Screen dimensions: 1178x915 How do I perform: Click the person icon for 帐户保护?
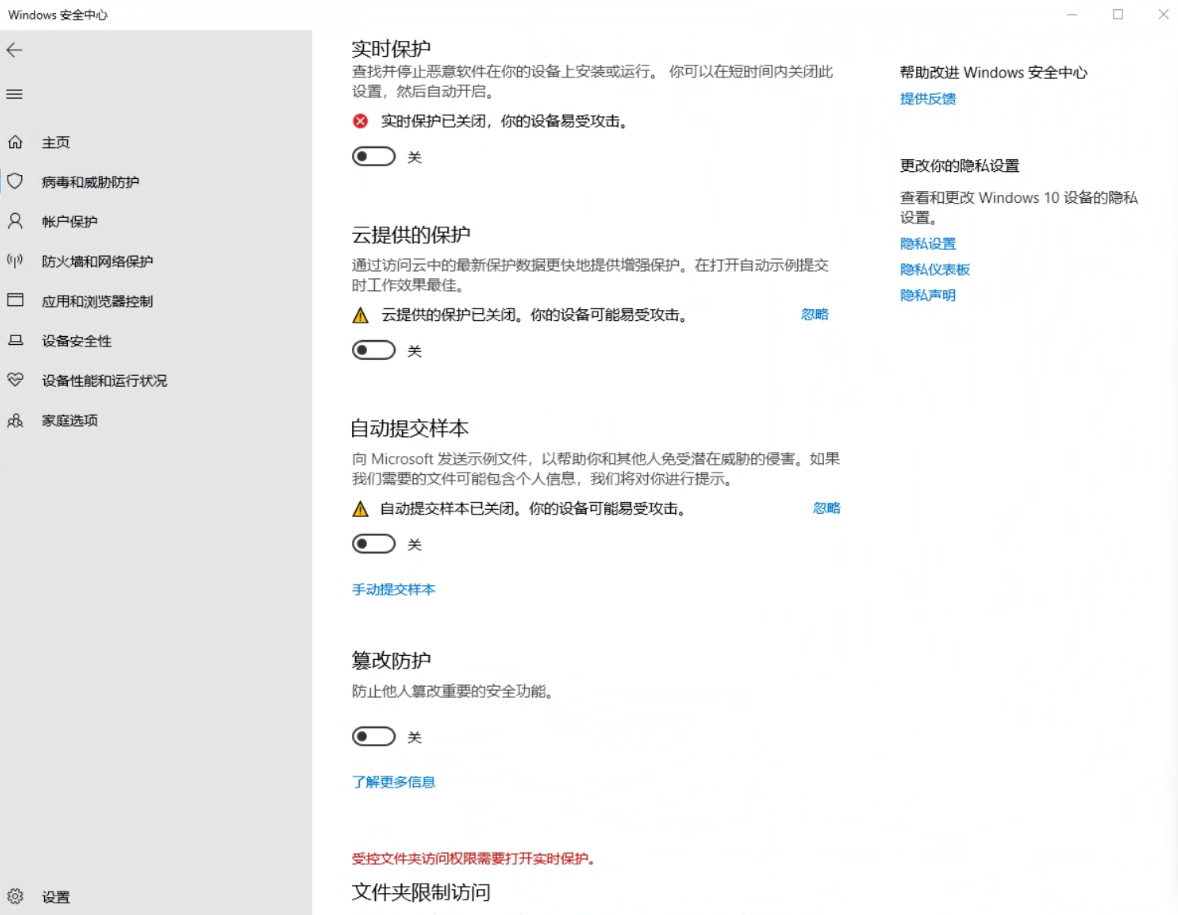pos(15,221)
